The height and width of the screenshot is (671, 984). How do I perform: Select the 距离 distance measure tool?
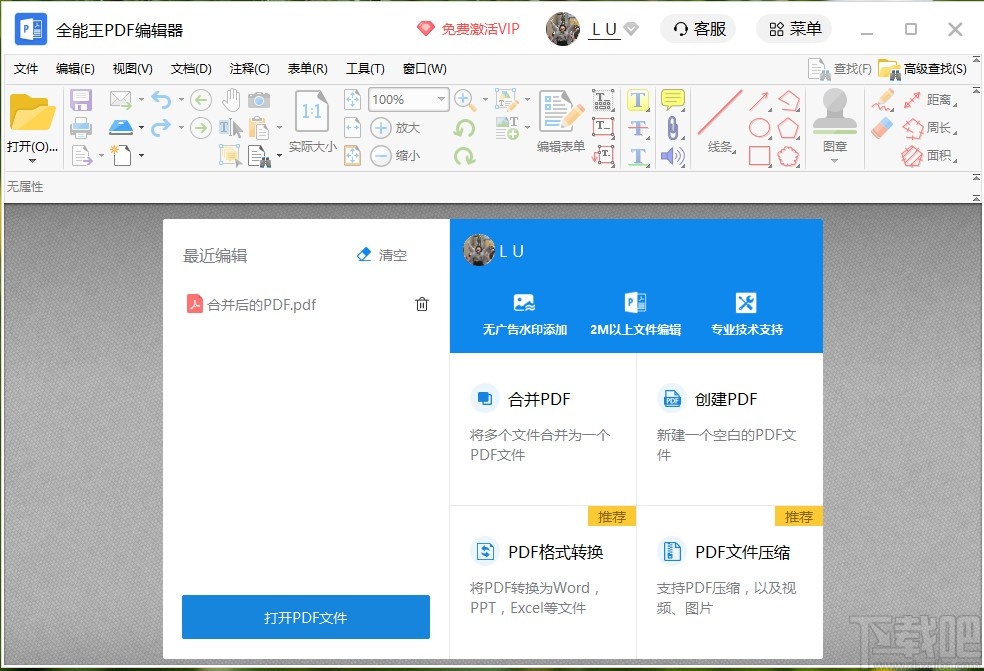pos(930,100)
